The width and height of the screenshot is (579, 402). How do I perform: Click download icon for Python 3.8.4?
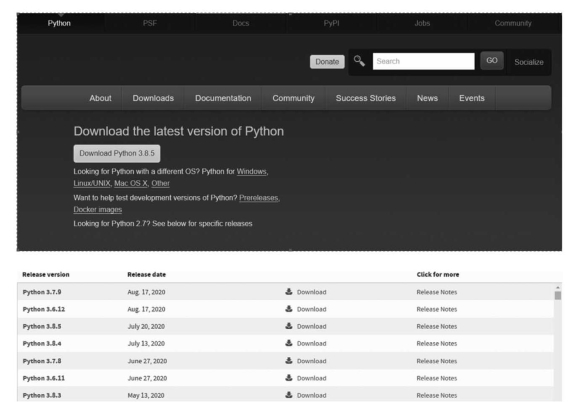tap(289, 343)
